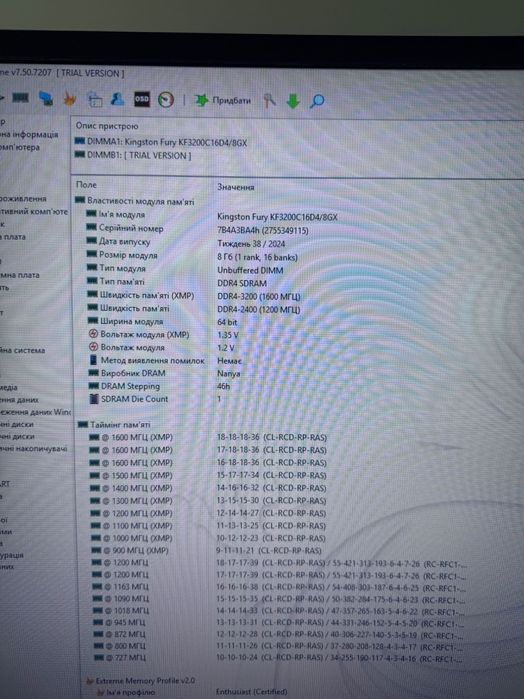Click the DDR4-2400 (1200 МГц) value
Viewport: 524px width, 699px height.
pyautogui.click(x=259, y=309)
